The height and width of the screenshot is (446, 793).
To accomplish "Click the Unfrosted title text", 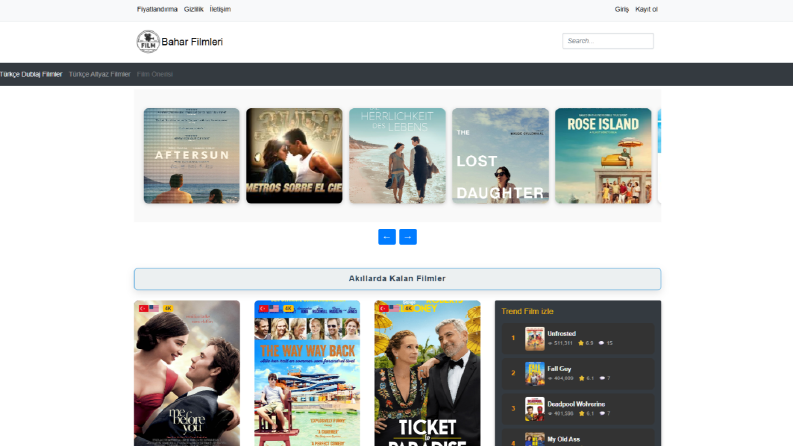I will 561,334.
